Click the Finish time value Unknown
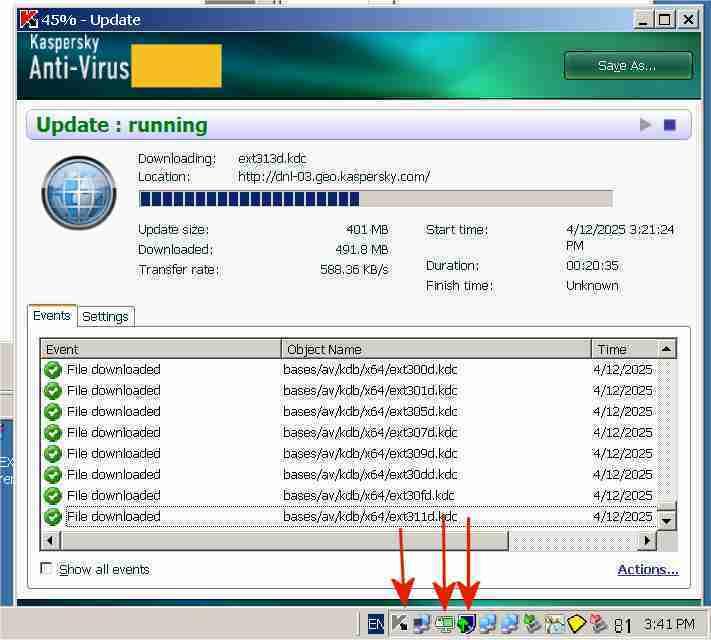The height and width of the screenshot is (640, 711). [592, 286]
